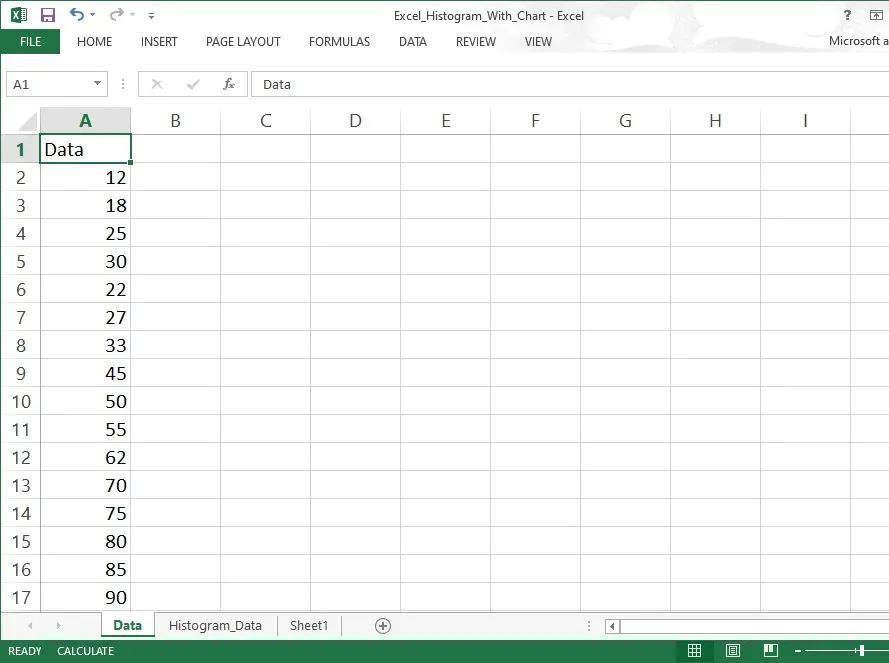The image size is (889, 663).
Task: Switch to the FORMULAS ribbon tab
Action: (339, 42)
